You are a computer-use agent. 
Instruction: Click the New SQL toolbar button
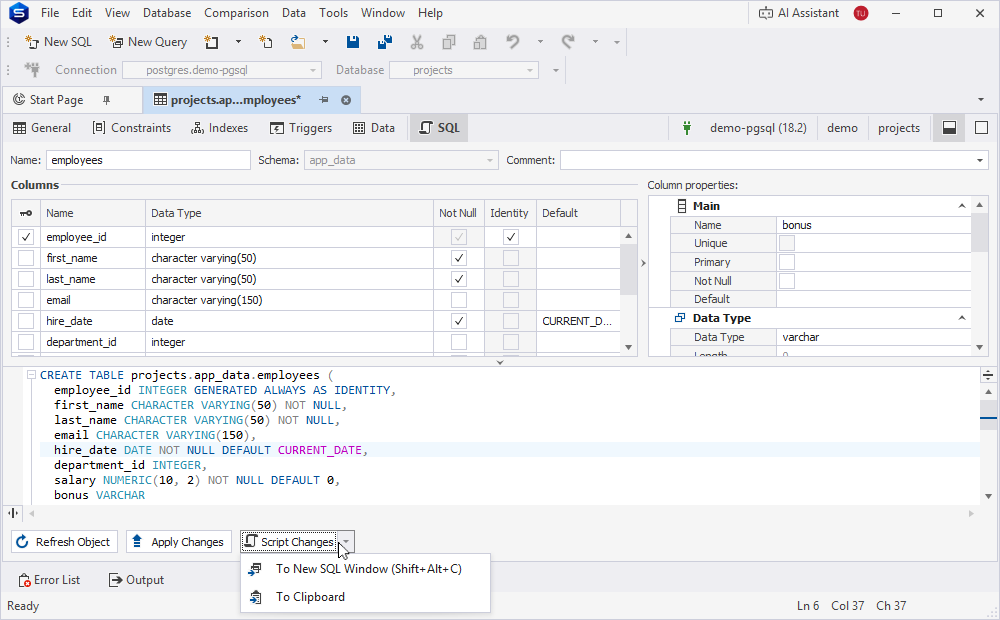click(x=58, y=42)
